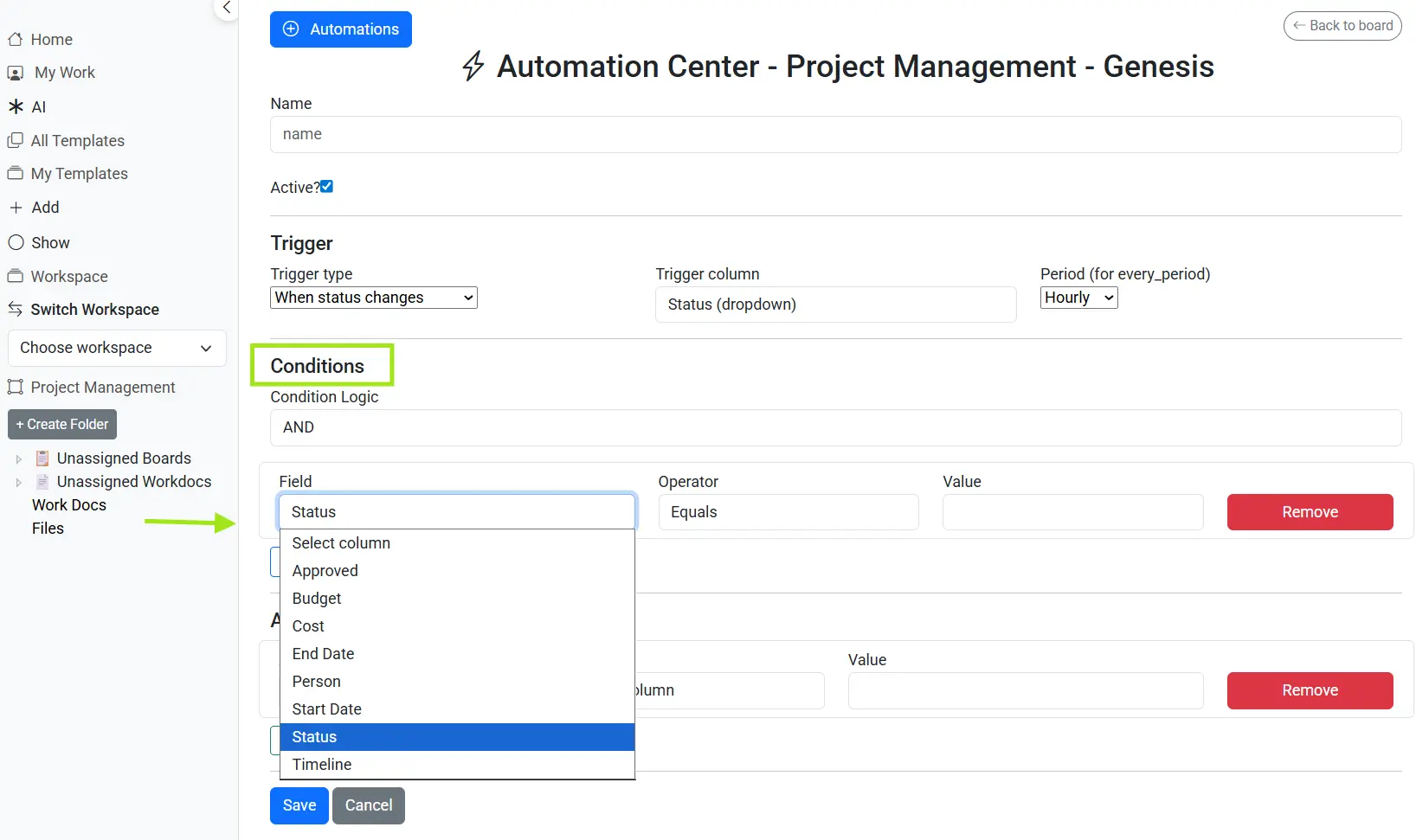Click the Show circle icon
Screen dimensions: 1416x840
(x=16, y=242)
